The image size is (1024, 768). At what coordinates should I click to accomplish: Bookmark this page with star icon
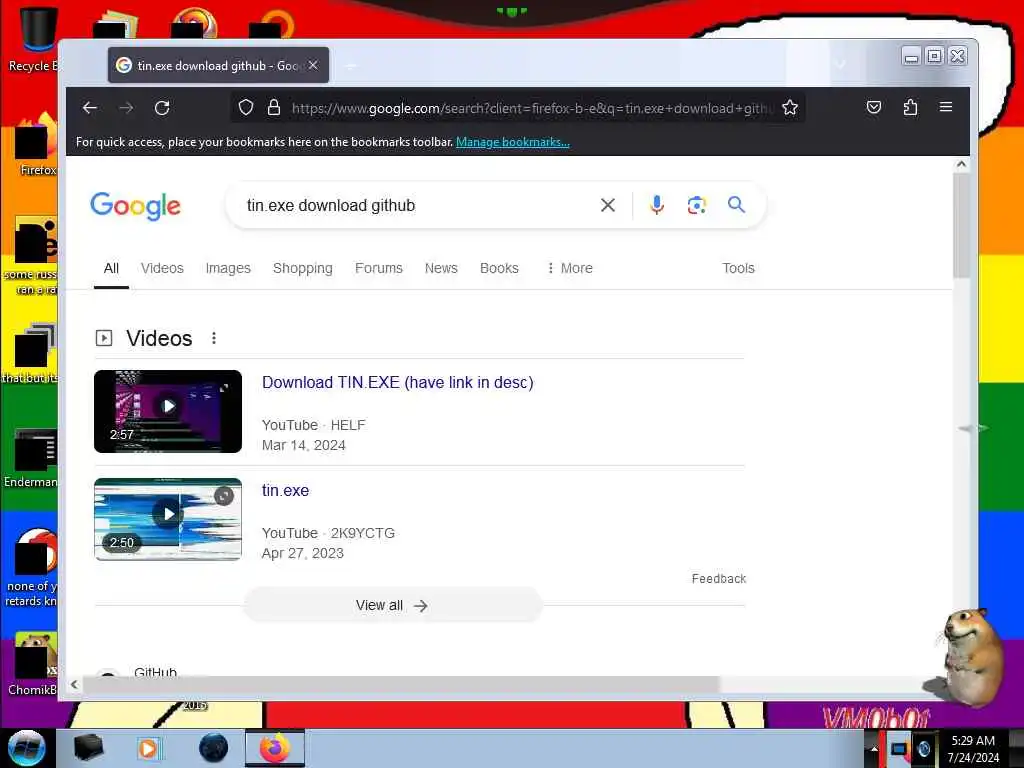click(x=790, y=108)
